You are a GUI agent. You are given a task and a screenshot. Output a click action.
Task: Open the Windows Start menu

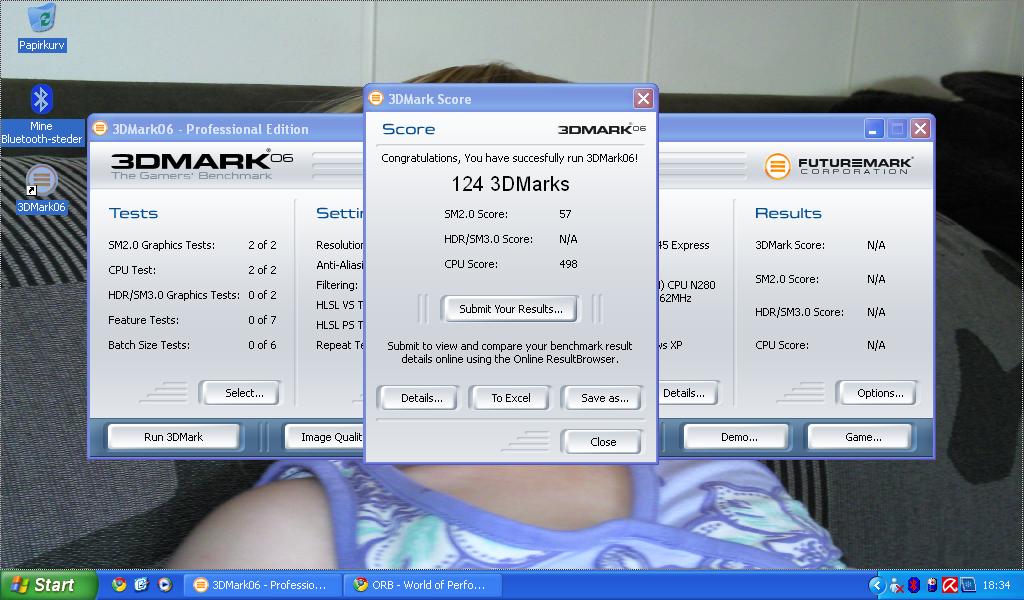[x=48, y=585]
